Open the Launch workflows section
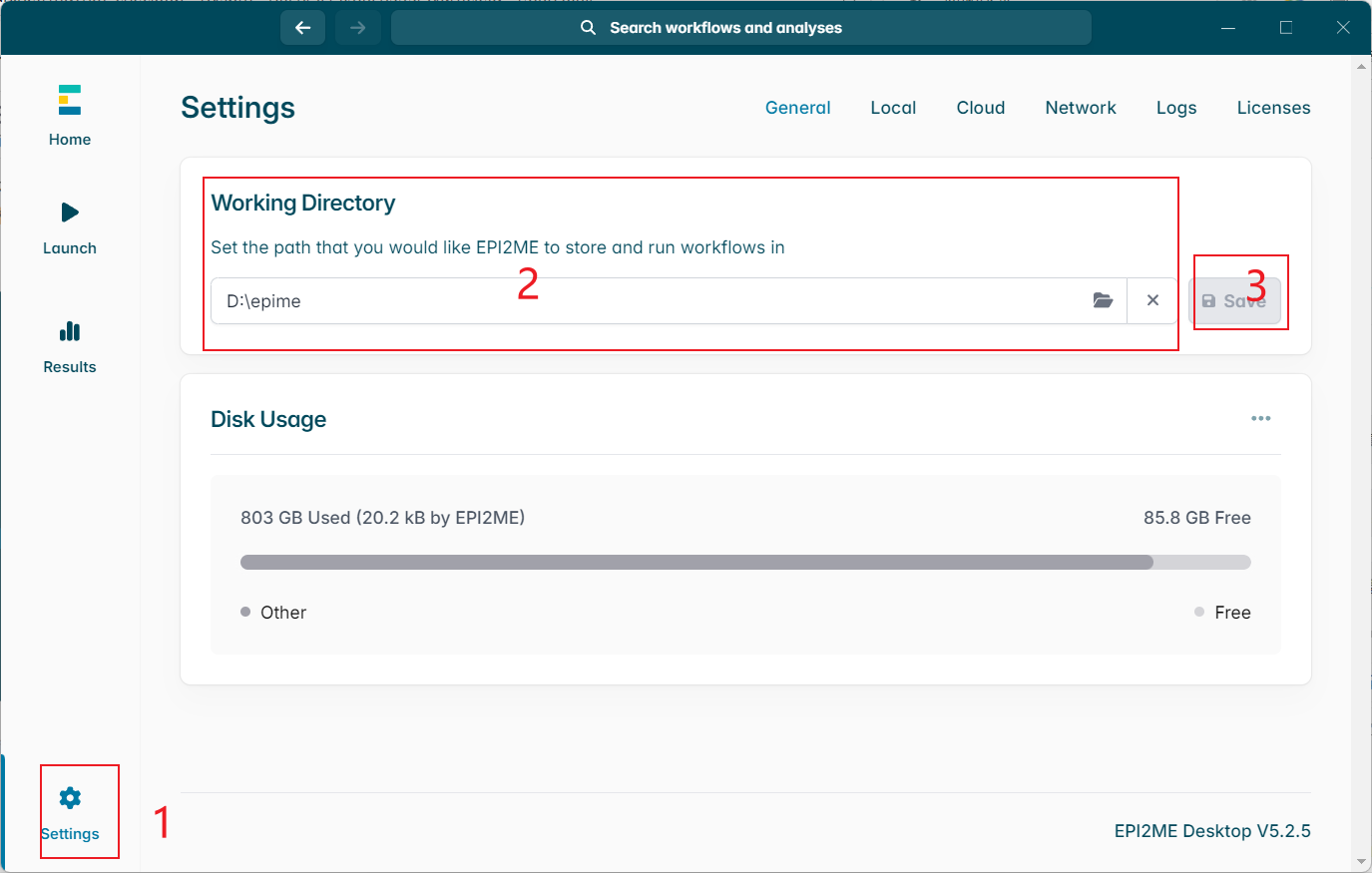The height and width of the screenshot is (873, 1372). [x=70, y=228]
